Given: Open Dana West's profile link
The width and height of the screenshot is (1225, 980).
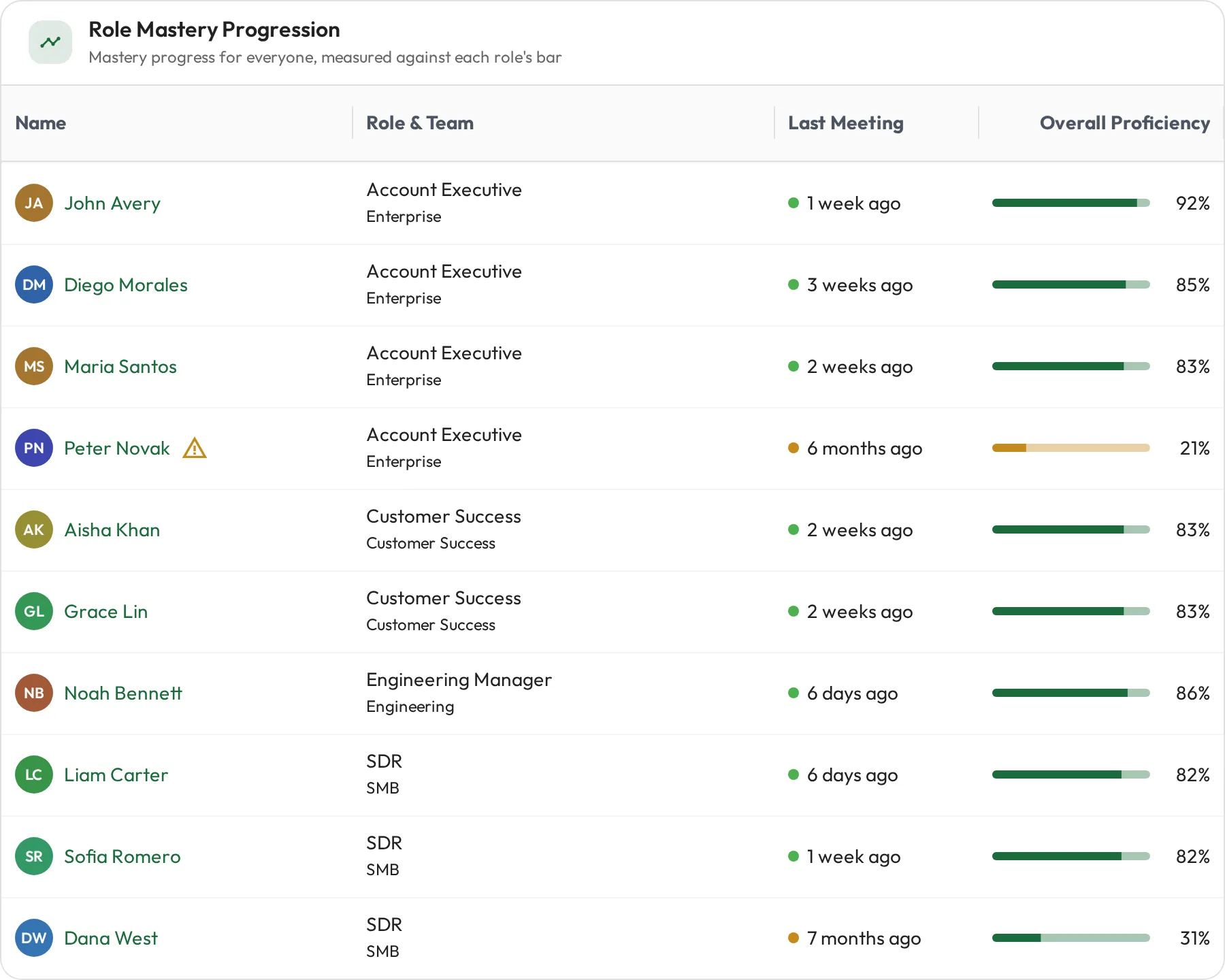Looking at the screenshot, I should 111,938.
